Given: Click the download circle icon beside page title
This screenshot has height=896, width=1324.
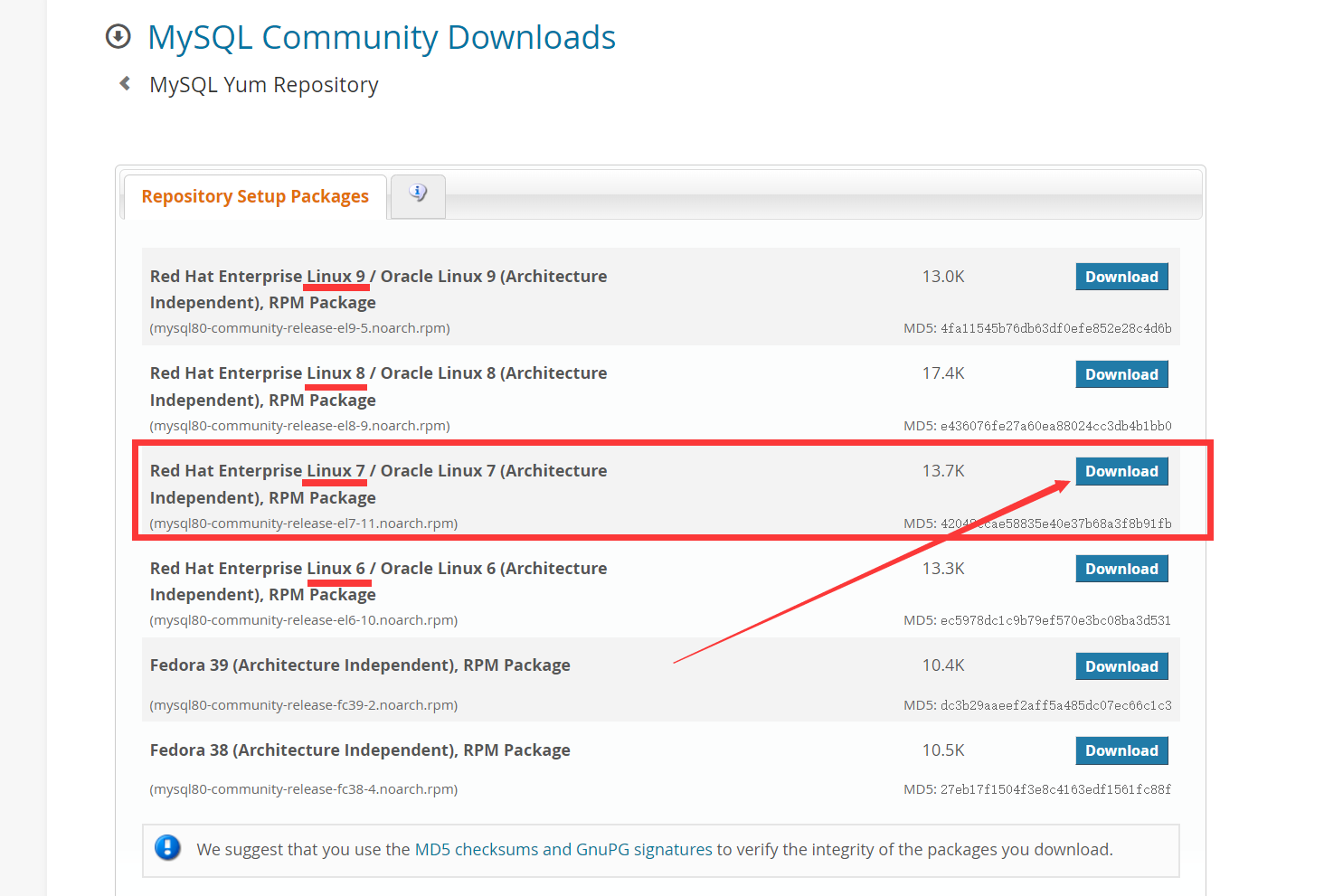Looking at the screenshot, I should (118, 36).
